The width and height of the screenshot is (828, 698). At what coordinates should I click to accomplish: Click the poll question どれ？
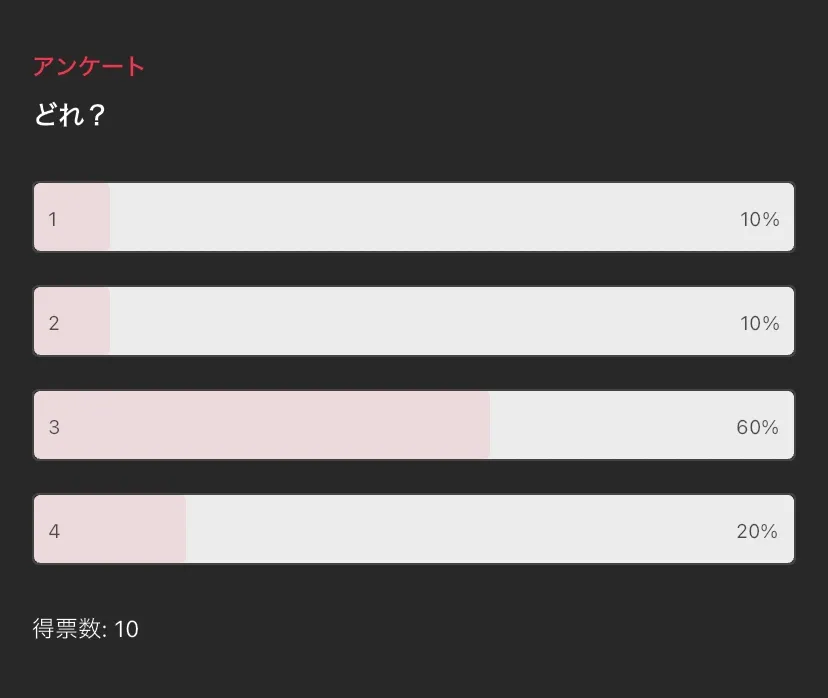(70, 115)
